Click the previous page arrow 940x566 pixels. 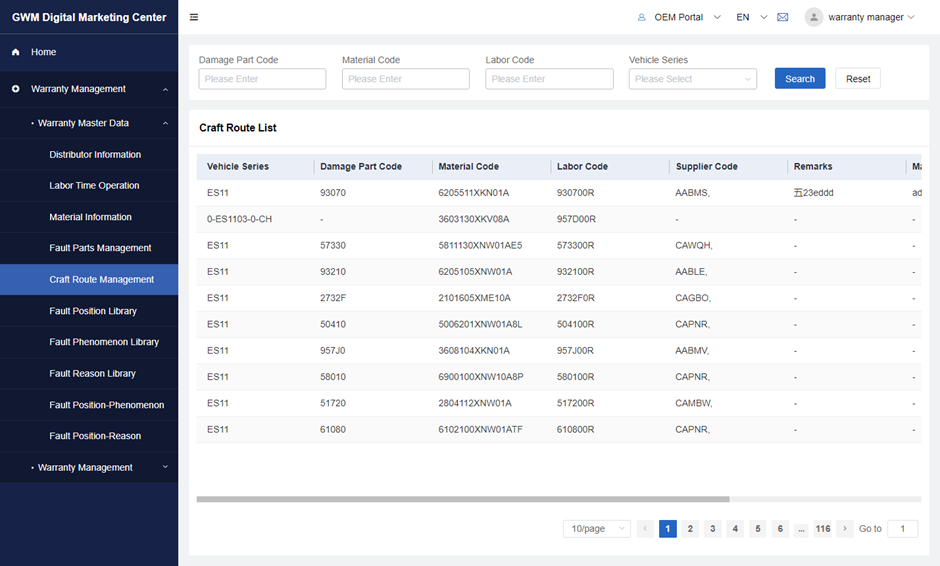[645, 528]
